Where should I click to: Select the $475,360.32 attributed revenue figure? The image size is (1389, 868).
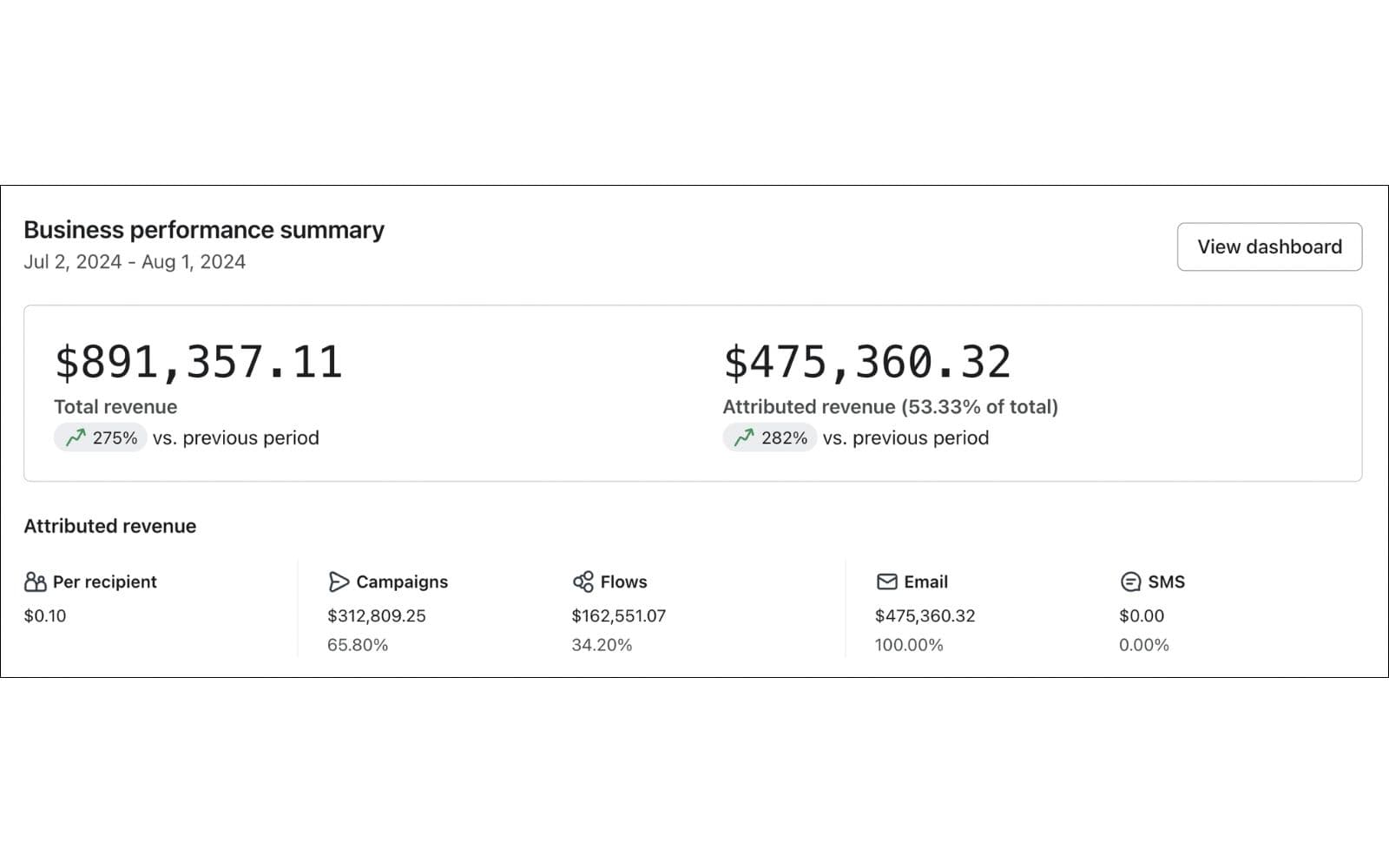(867, 362)
